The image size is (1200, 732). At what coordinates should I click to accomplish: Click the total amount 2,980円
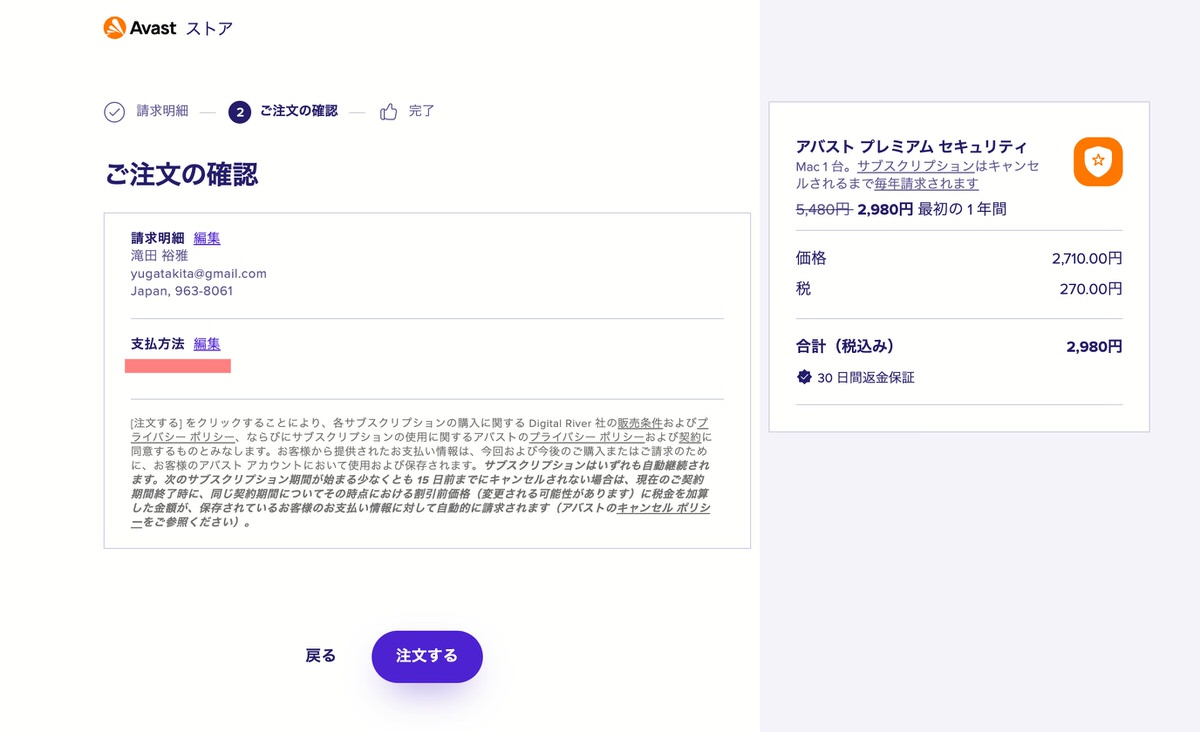tap(1095, 347)
